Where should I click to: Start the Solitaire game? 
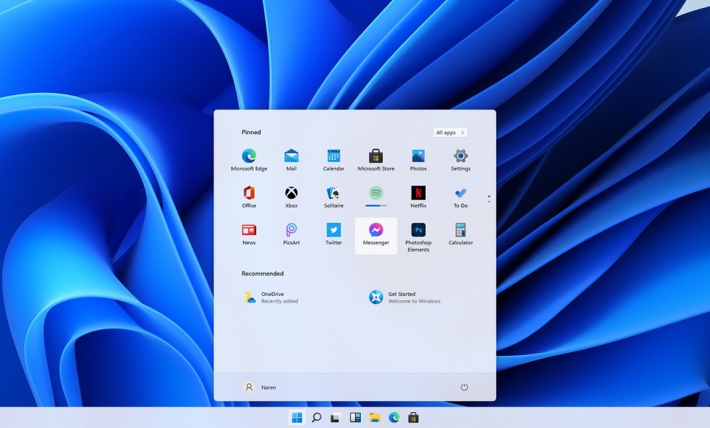coord(334,197)
